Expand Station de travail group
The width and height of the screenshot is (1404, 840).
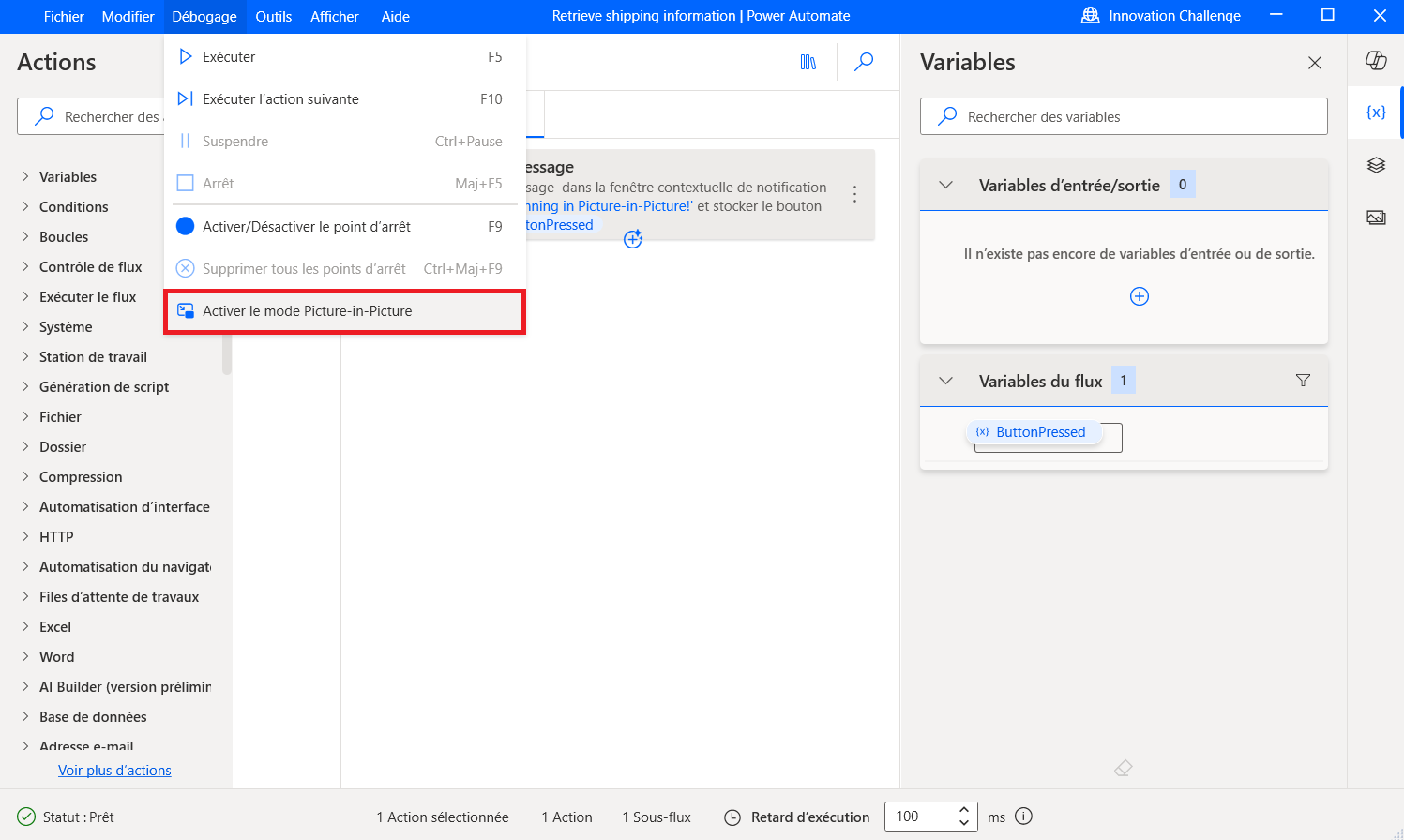(26, 356)
